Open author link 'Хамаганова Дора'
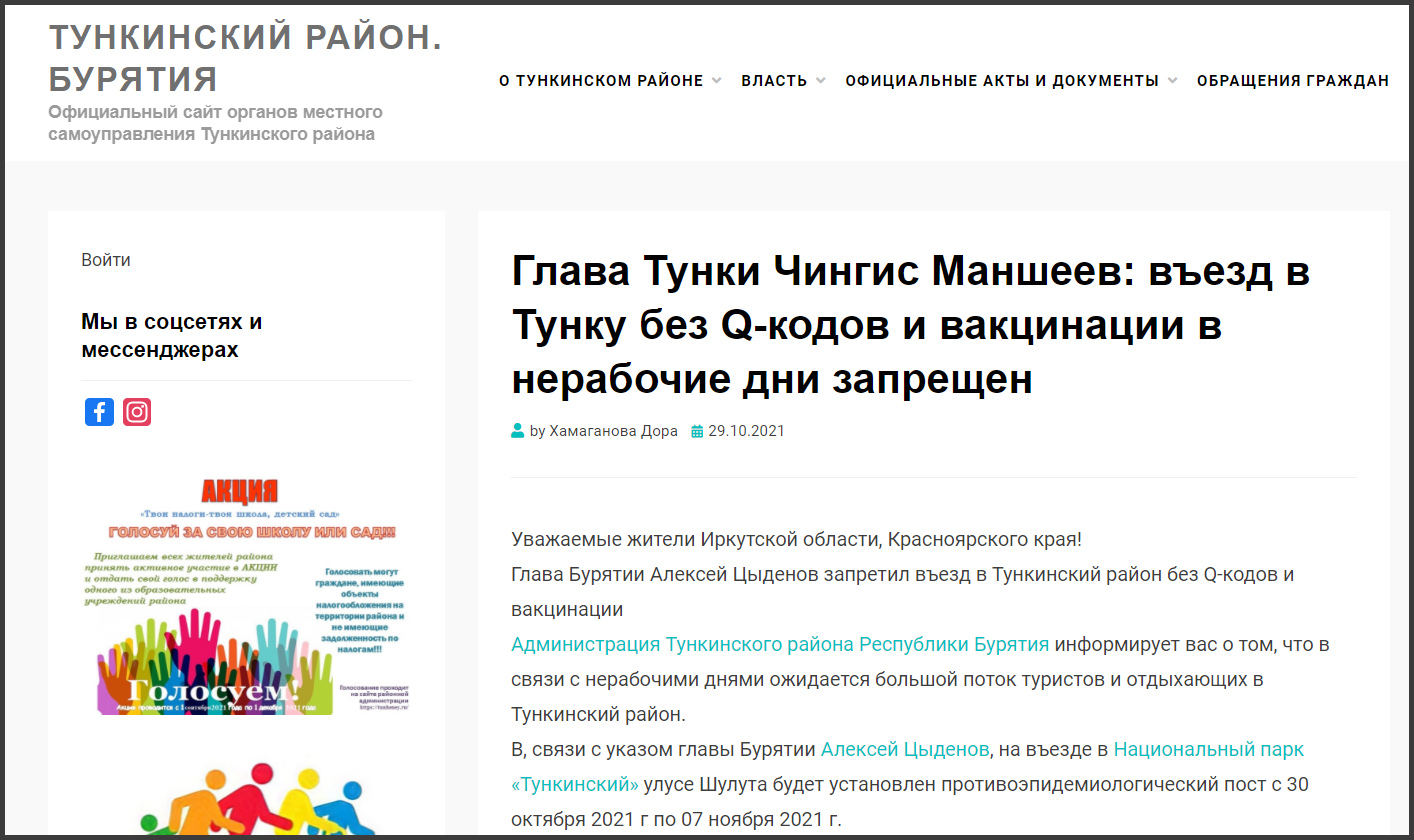1414x840 pixels. (x=613, y=431)
